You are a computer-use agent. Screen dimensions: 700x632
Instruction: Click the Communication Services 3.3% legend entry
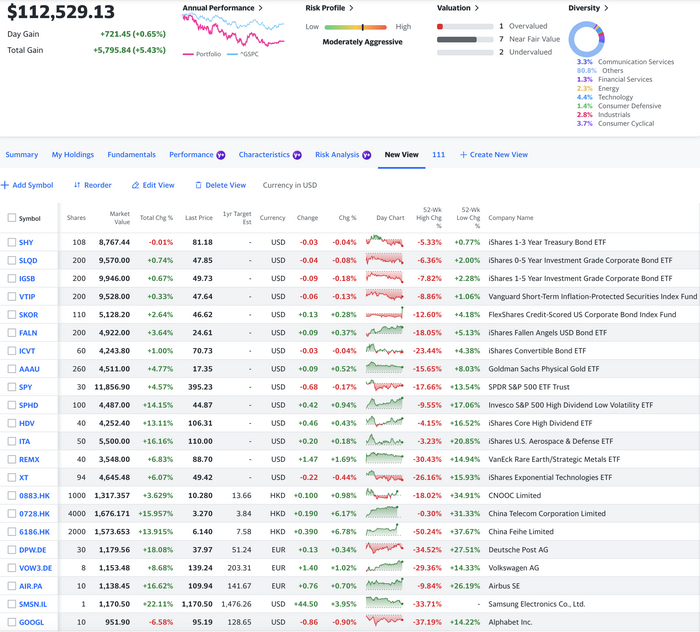pyautogui.click(x=625, y=62)
